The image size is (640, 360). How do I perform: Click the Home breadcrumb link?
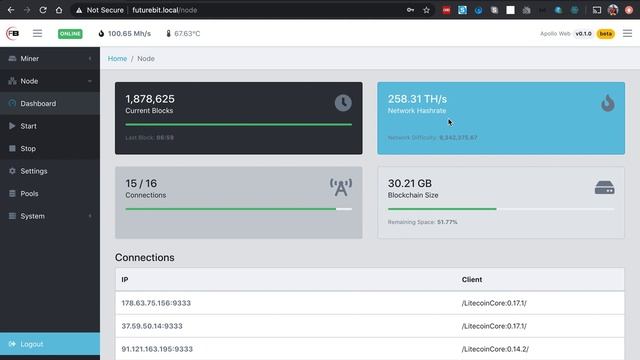coord(117,59)
